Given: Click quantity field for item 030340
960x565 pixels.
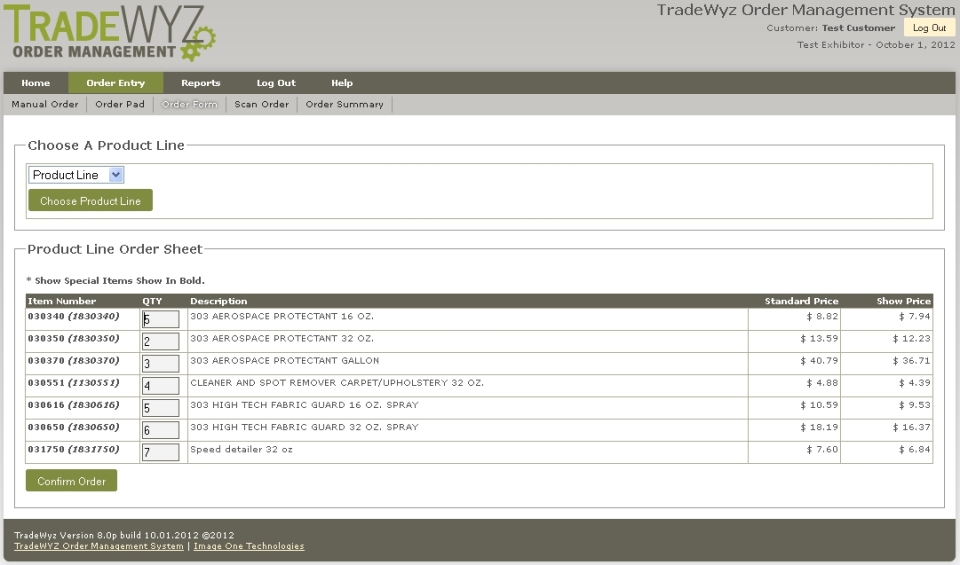Looking at the screenshot, I should (x=160, y=319).
